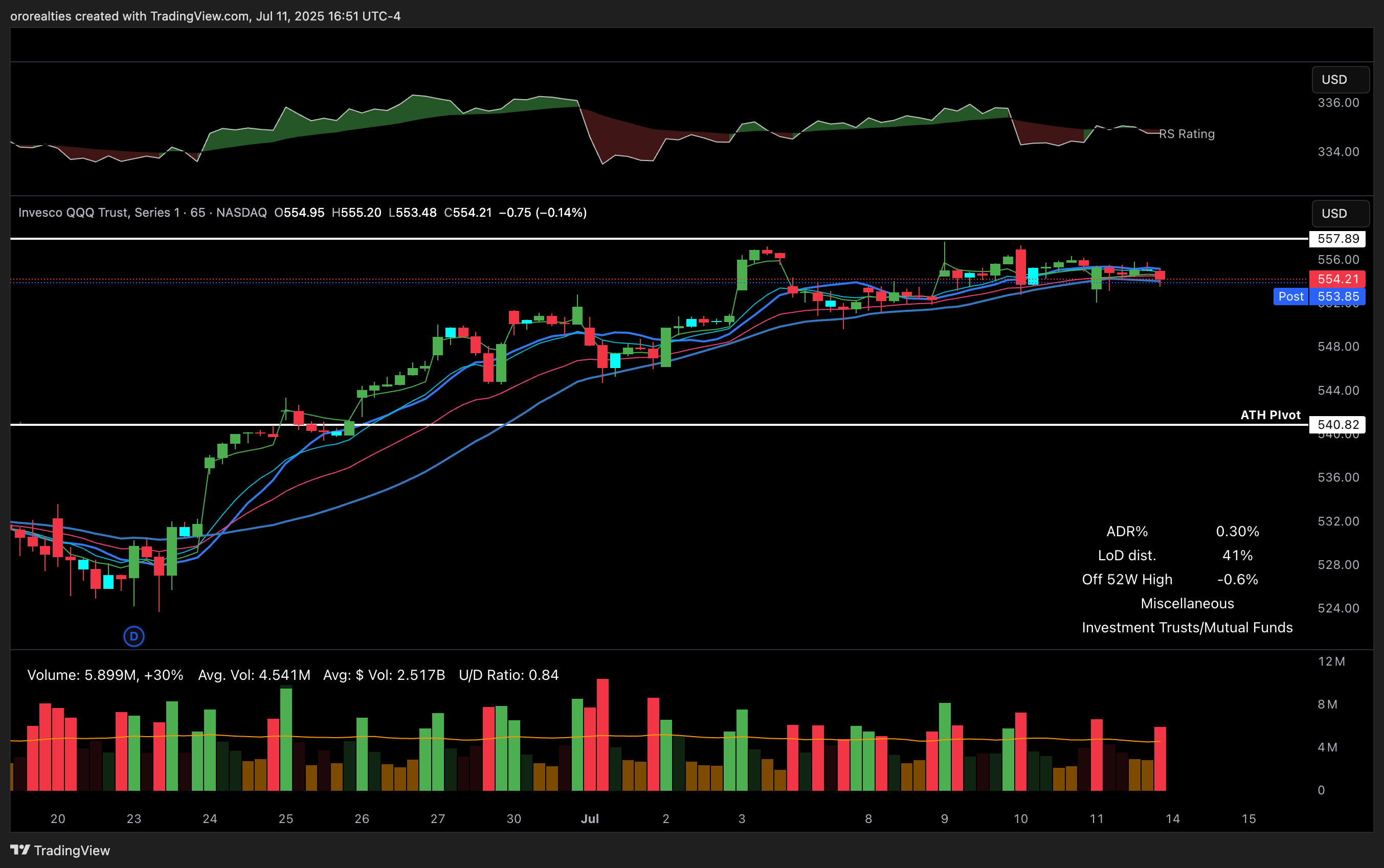
Task: Click the Avg: $ Vol: 2.517B readout
Action: pyautogui.click(x=384, y=675)
